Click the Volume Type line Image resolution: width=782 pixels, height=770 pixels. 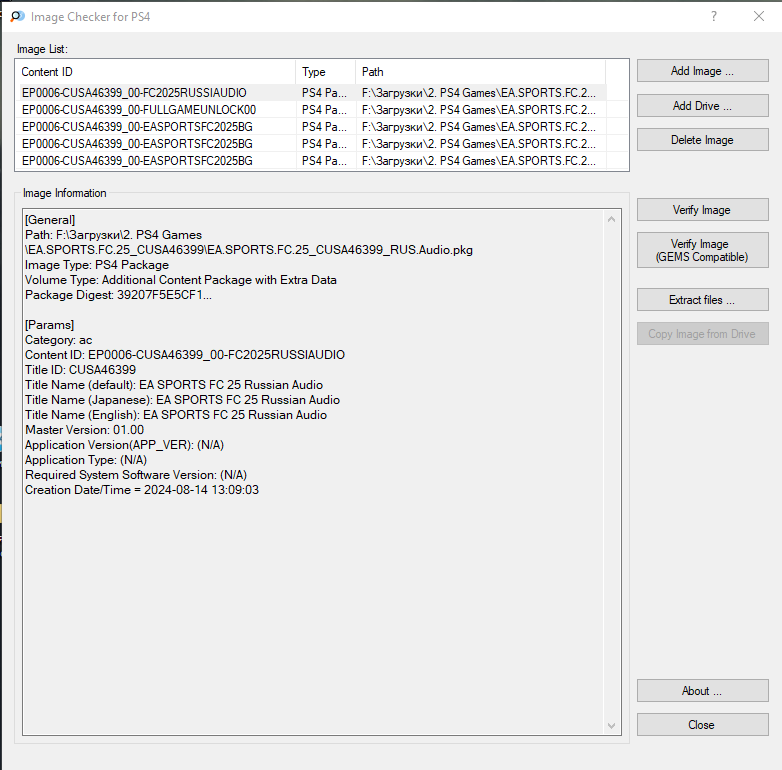pyautogui.click(x=181, y=280)
